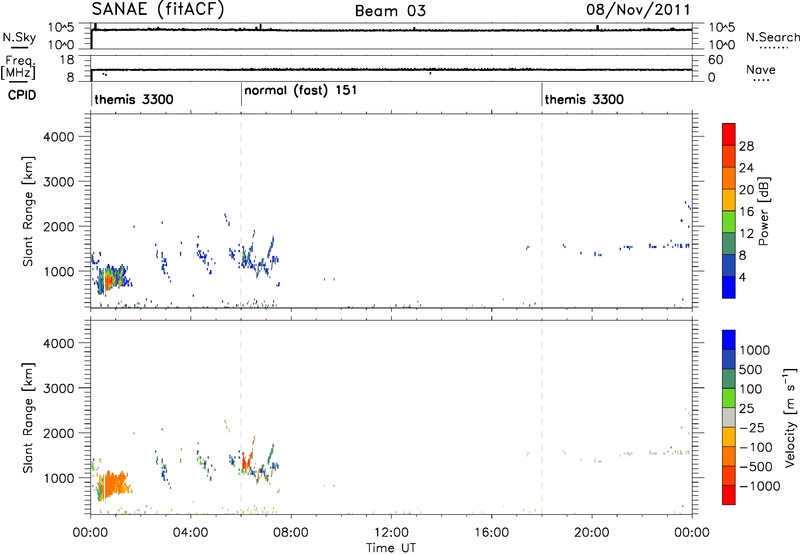800x554 pixels.
Task: Click the 16 tick on Power colorbar
Action: click(746, 212)
